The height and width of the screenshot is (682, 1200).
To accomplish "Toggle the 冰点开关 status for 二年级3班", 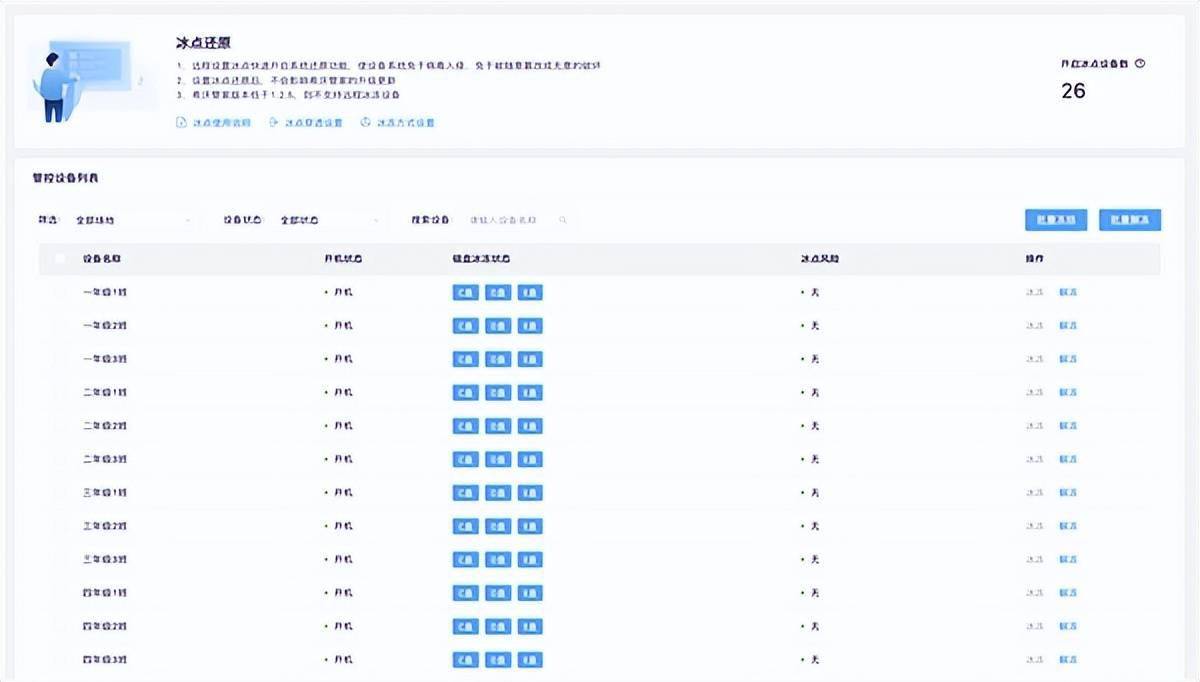I will [x=812, y=459].
